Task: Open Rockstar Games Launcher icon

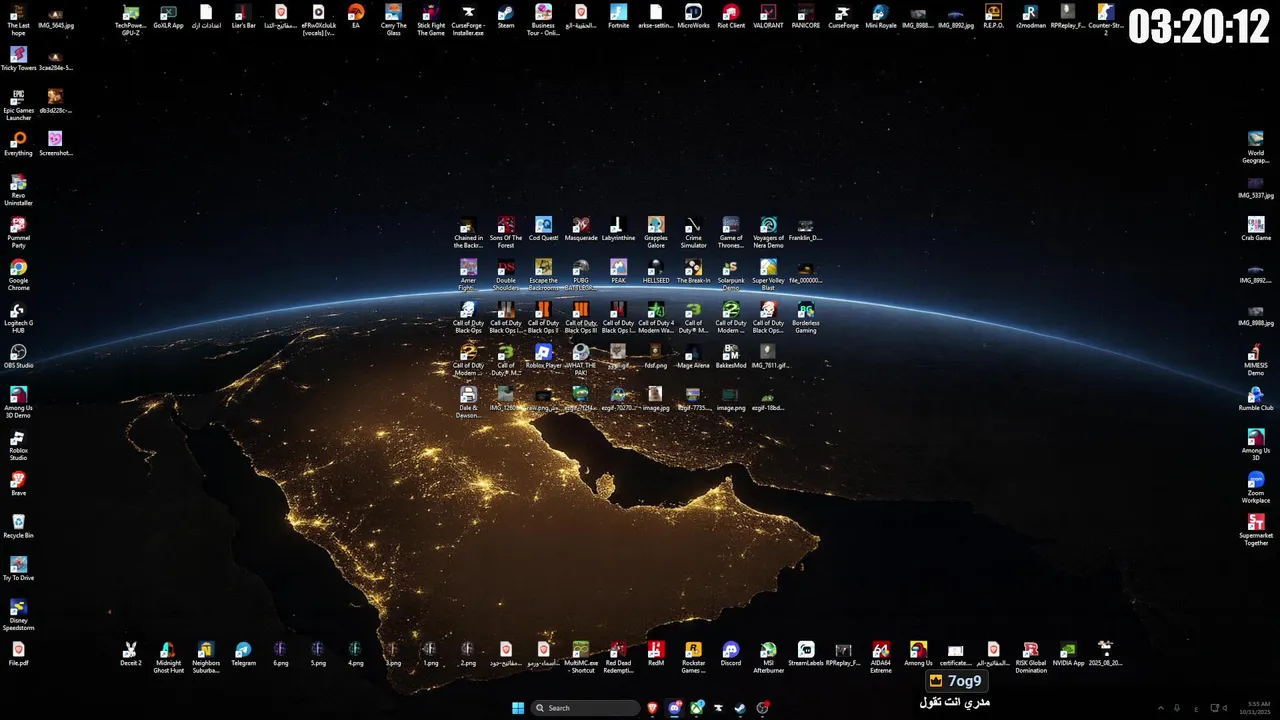Action: coord(693,656)
